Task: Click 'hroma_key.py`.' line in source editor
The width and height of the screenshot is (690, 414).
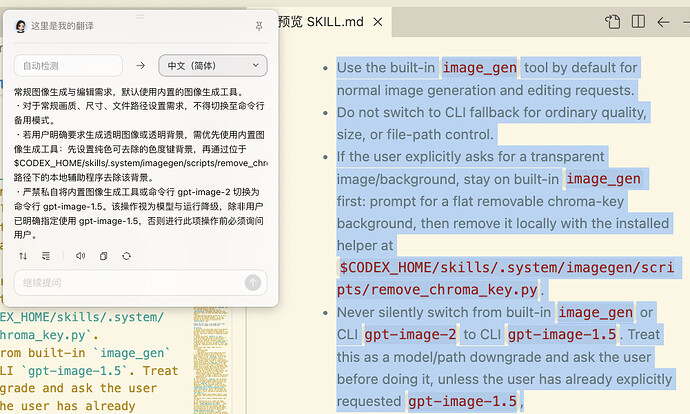Action: coord(49,335)
